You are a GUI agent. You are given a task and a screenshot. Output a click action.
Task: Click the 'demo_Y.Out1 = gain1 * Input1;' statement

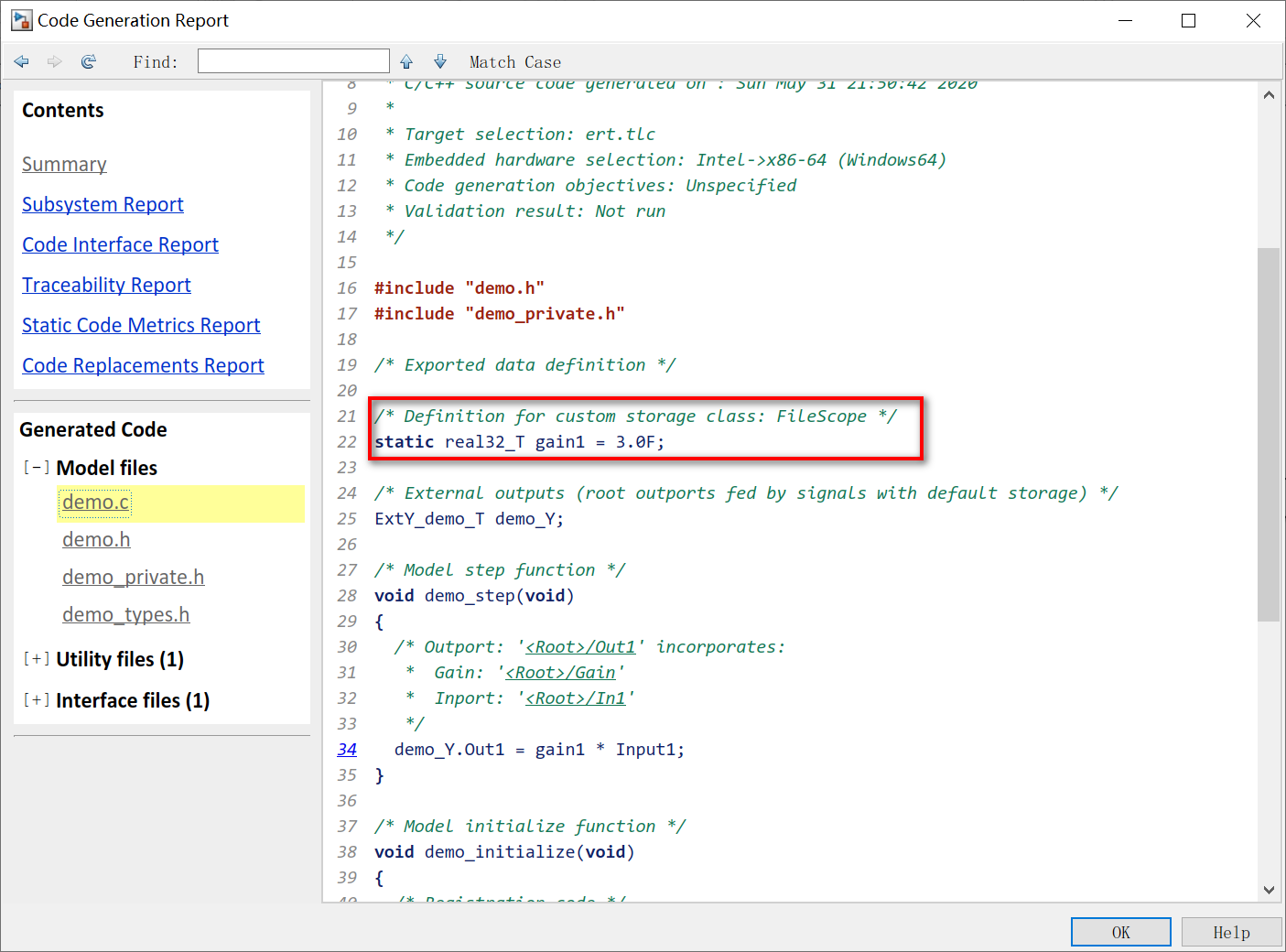point(539,750)
